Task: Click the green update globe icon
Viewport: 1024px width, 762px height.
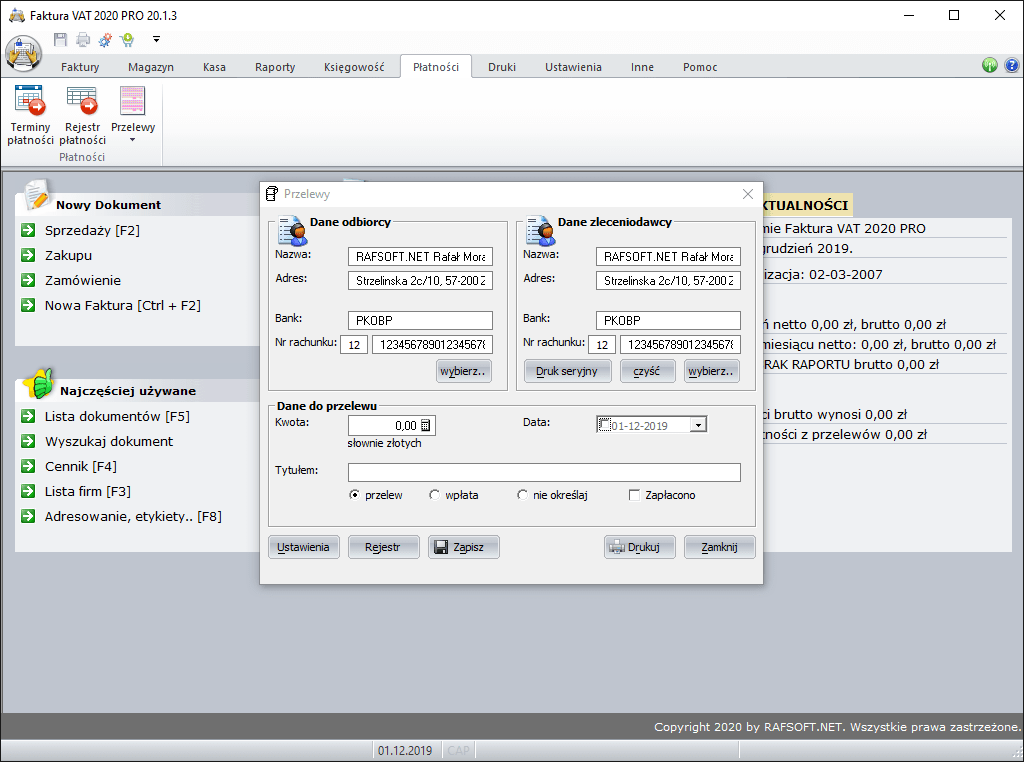Action: click(x=990, y=65)
